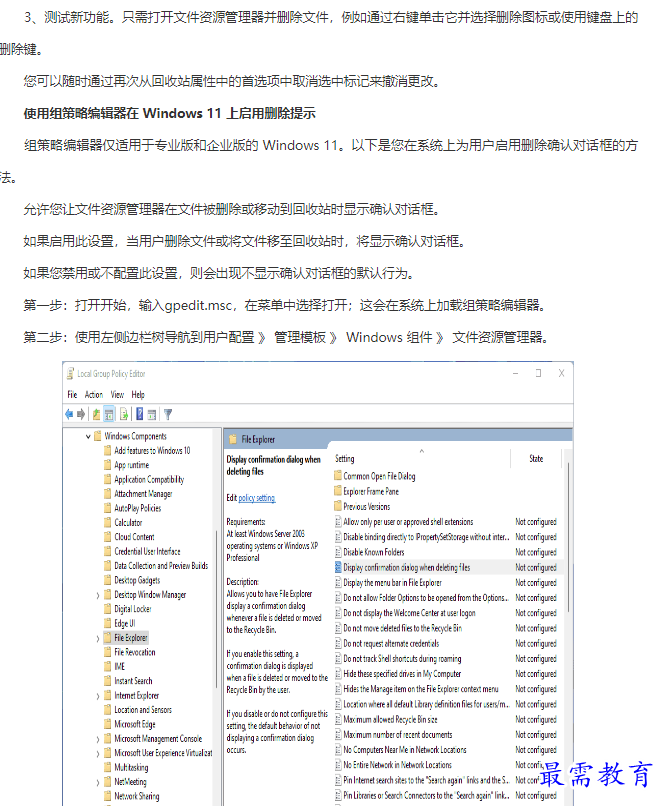Click the folder icon next to Explorer Frame Pane
Image resolution: width=661 pixels, height=806 pixels.
pos(338,491)
